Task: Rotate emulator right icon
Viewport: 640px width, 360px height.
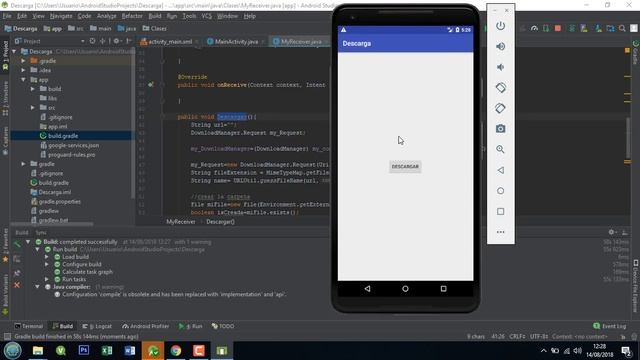Action: [x=500, y=108]
